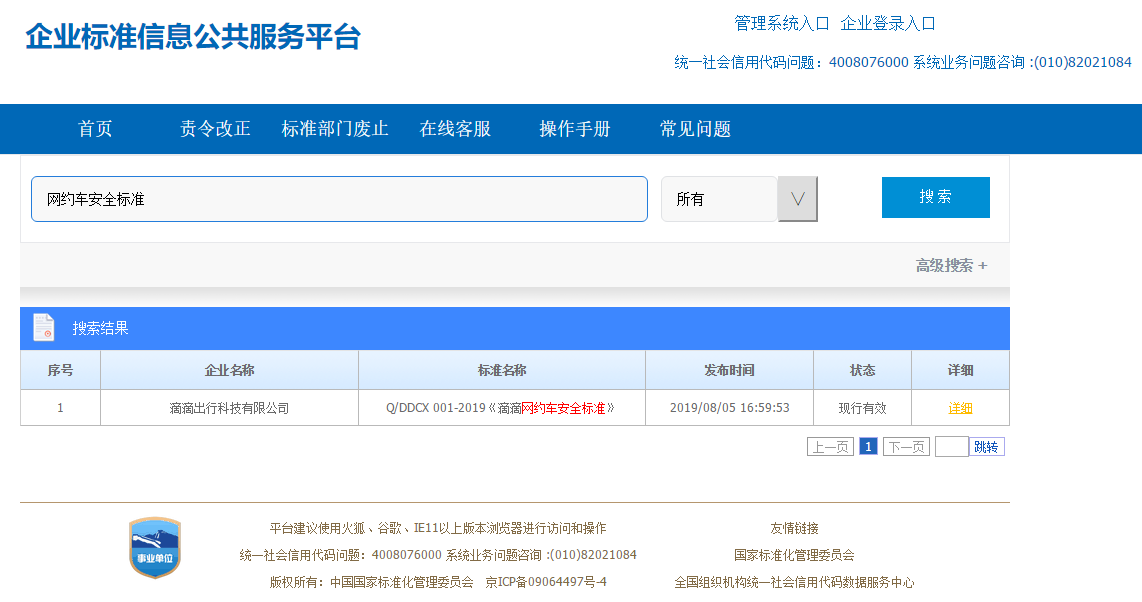This screenshot has width=1142, height=602.
Task: Expand 高级搜索 advanced search options
Action: click(950, 266)
